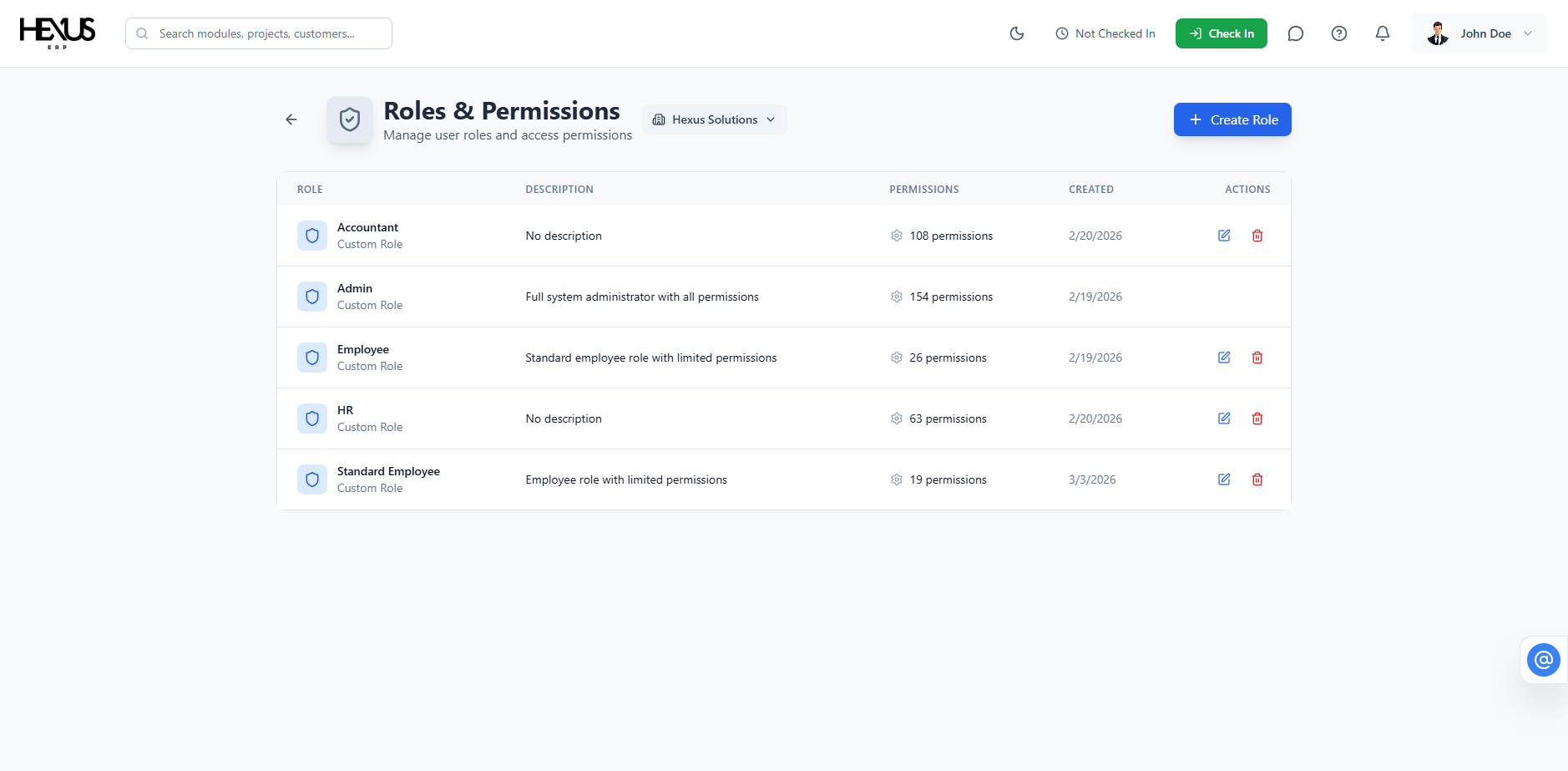Click the Create Role button
1568x771 pixels.
coord(1232,119)
